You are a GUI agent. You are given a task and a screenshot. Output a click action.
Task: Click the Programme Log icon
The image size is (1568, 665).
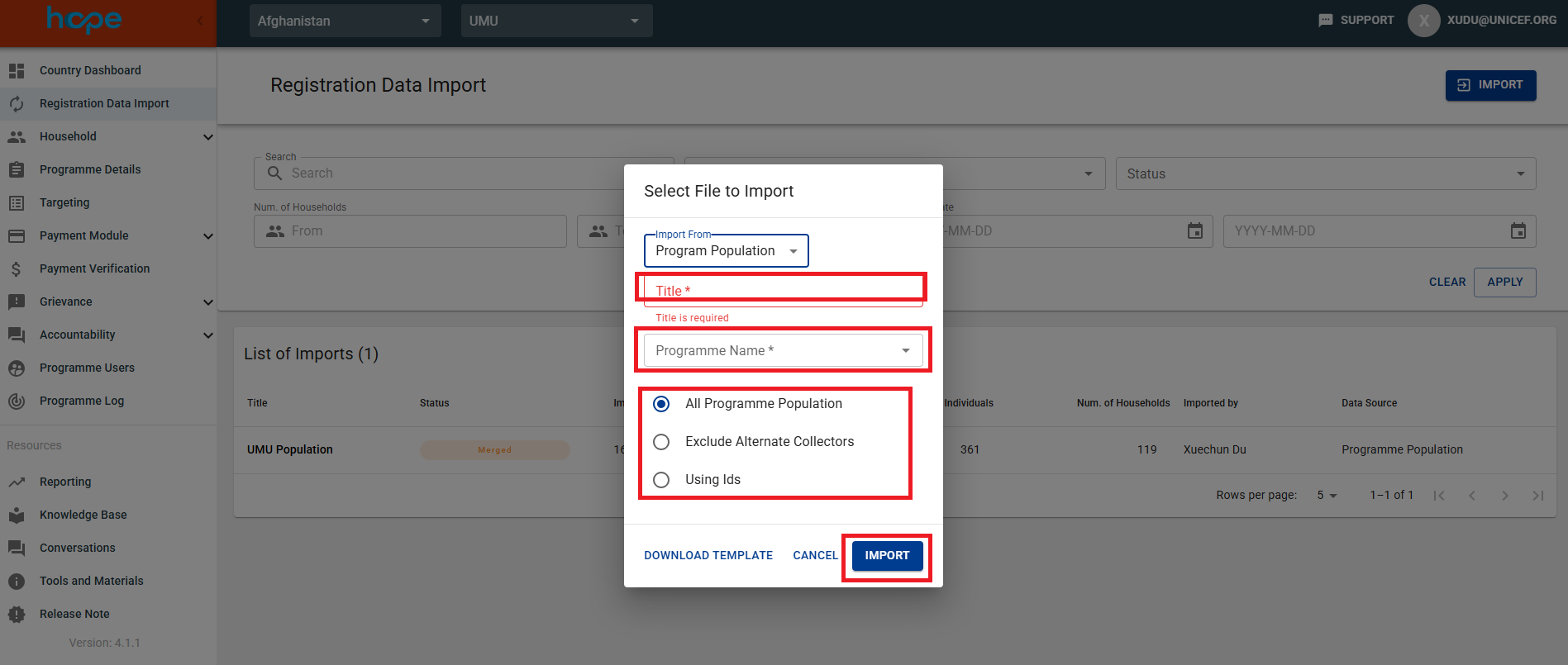point(17,401)
